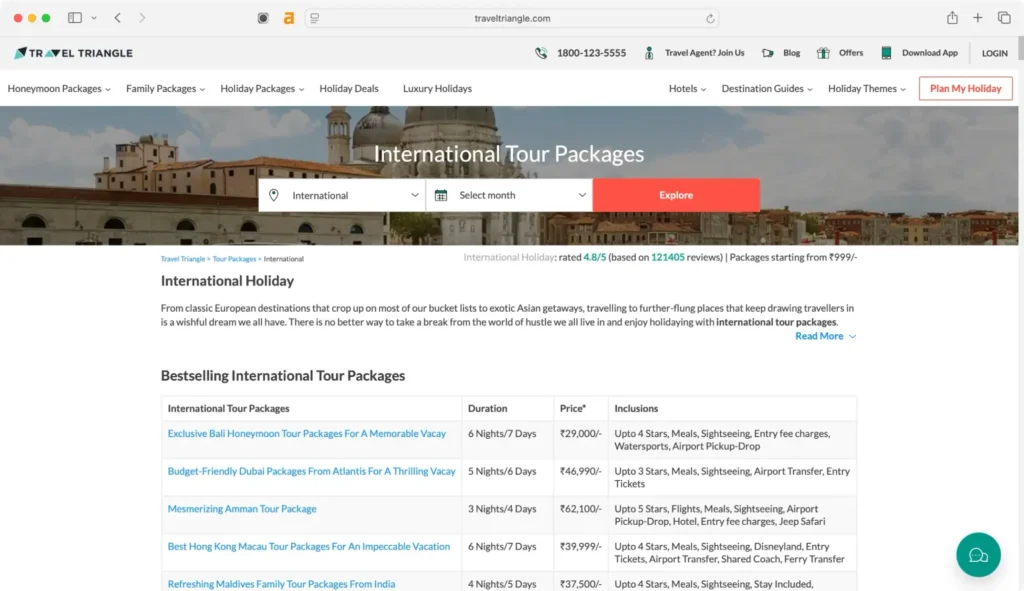Open a new browser tab with plus icon
The image size is (1024, 591).
pos(978,18)
